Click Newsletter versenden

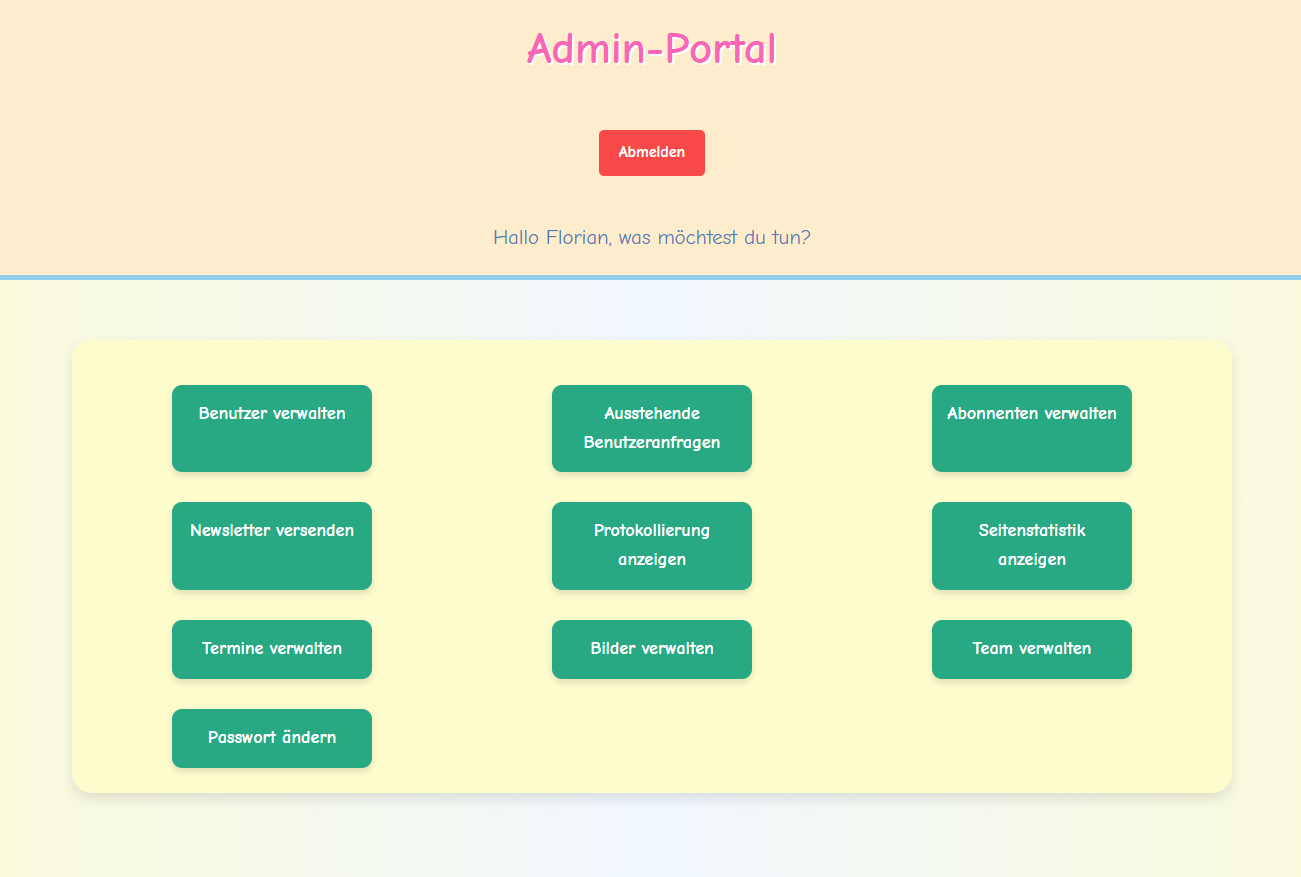(272, 545)
